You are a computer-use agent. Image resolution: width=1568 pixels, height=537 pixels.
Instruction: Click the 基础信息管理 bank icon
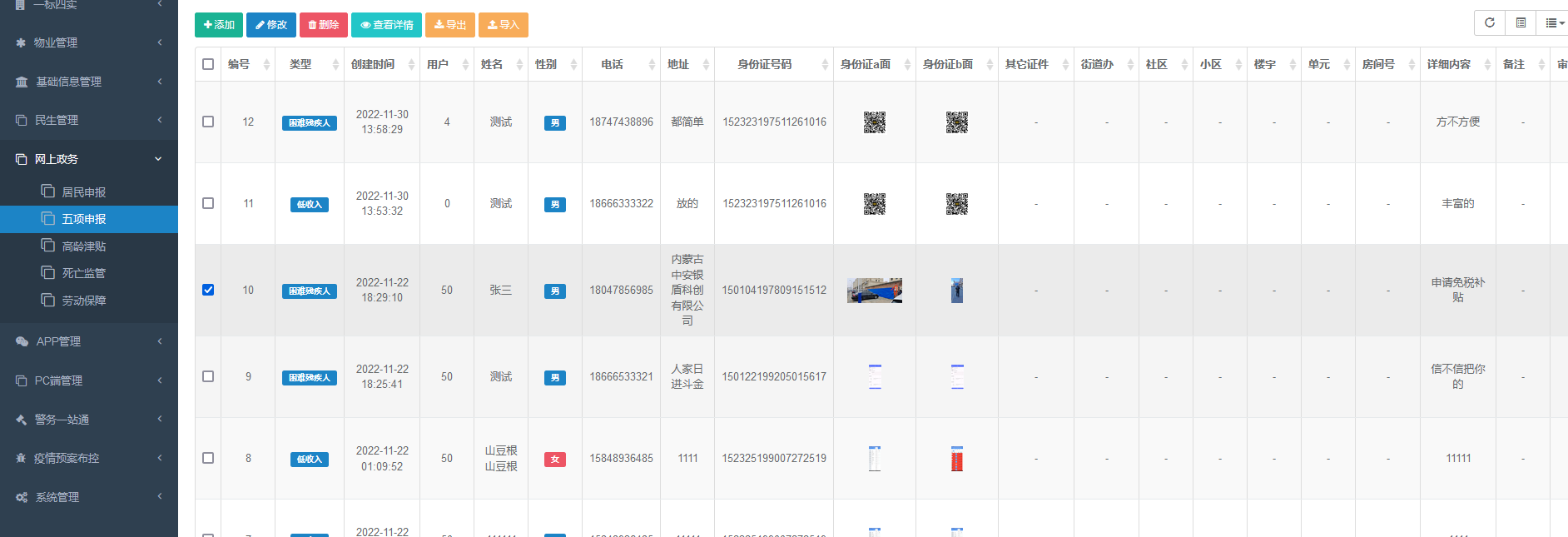pos(22,82)
